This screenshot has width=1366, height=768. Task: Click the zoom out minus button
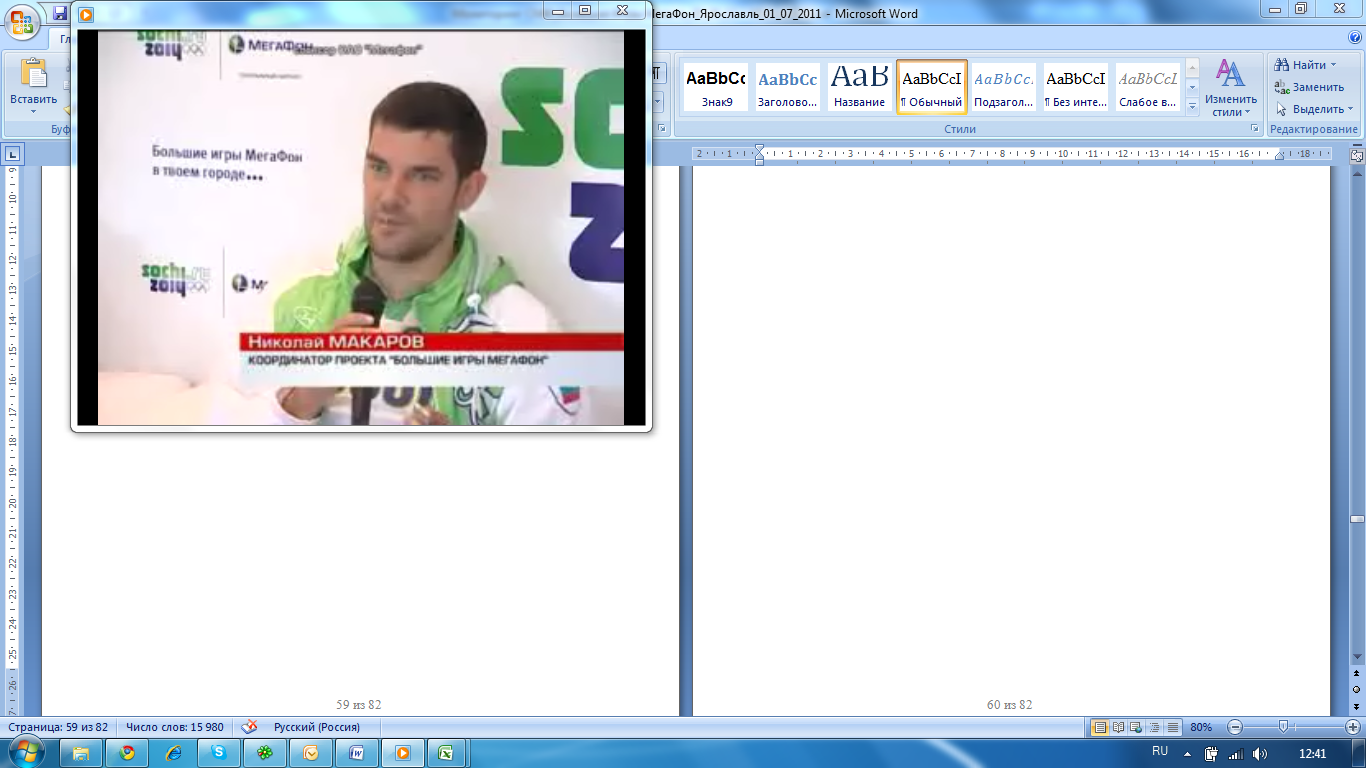[1235, 727]
